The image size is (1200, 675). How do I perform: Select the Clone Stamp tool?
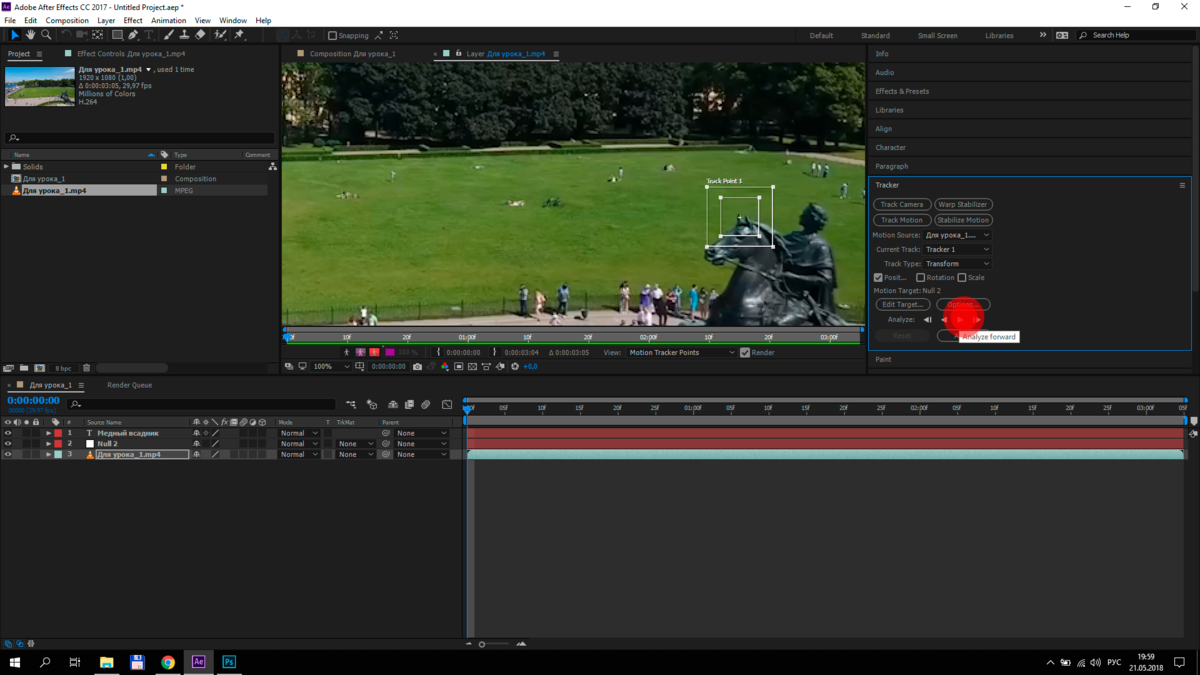(x=184, y=35)
